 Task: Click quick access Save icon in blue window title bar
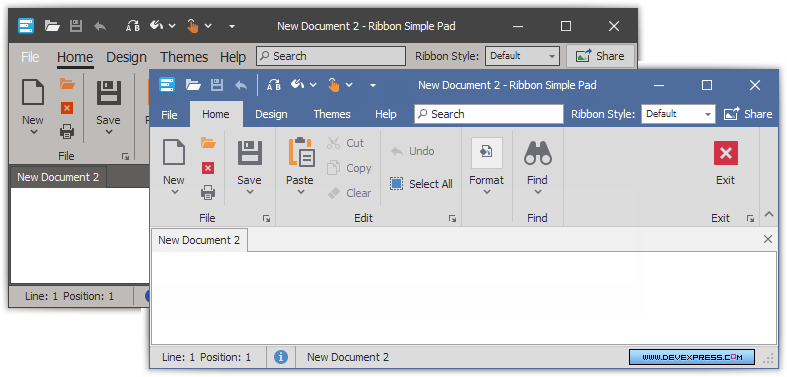pyautogui.click(x=217, y=85)
